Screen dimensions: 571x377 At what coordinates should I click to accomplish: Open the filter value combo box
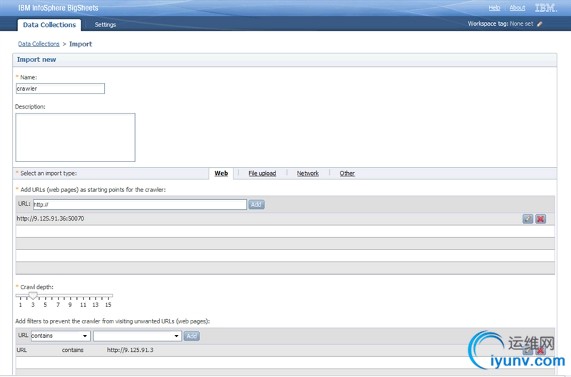click(137, 336)
